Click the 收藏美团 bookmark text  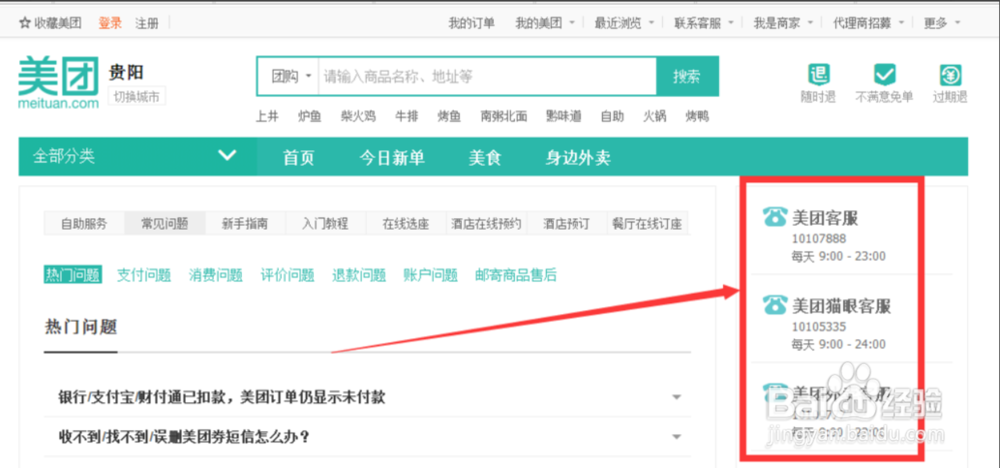[58, 24]
